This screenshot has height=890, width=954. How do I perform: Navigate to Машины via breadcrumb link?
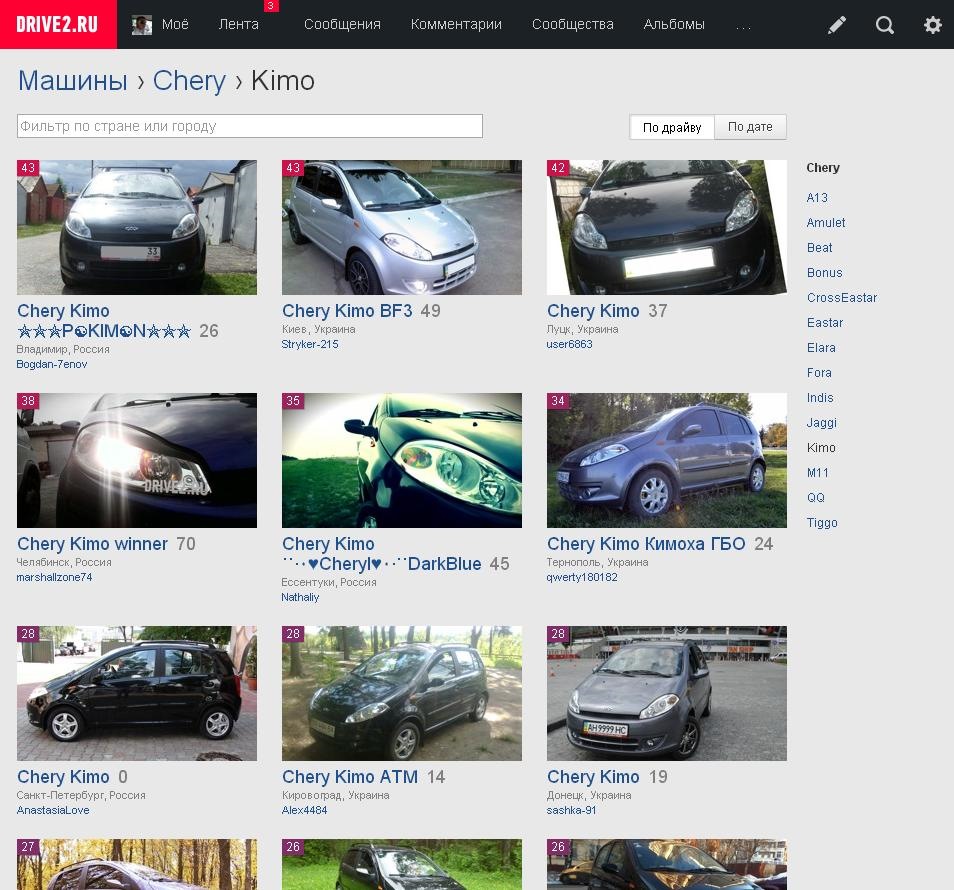(x=71, y=81)
